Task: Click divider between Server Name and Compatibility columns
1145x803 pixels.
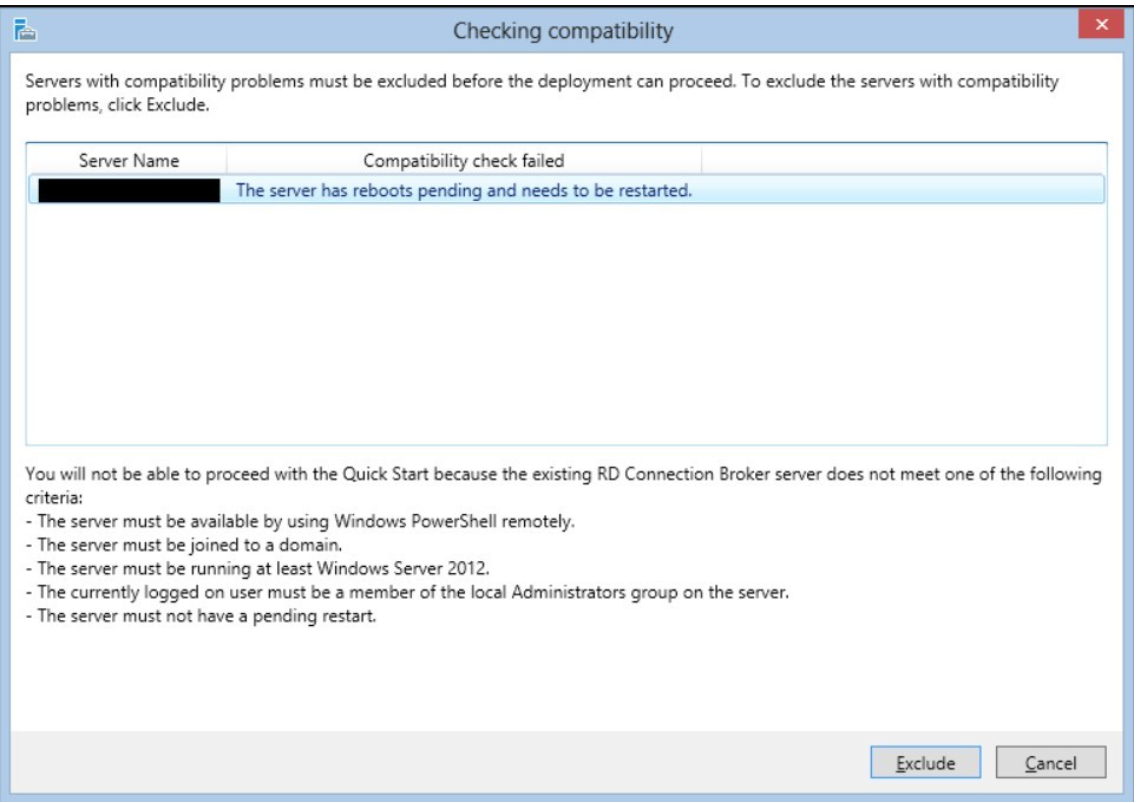Action: click(226, 160)
